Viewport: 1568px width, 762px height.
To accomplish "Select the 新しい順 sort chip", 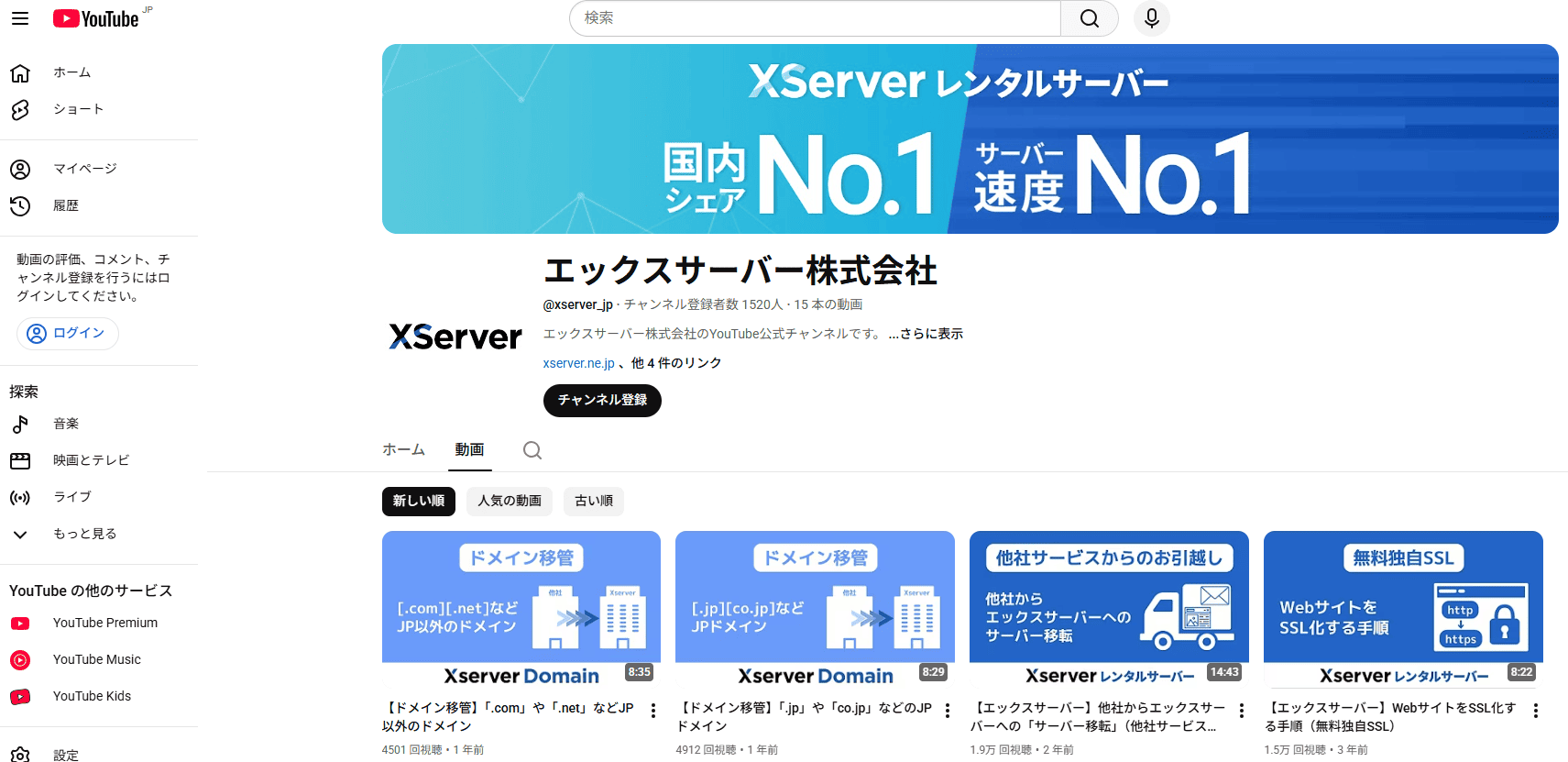I will pos(418,502).
